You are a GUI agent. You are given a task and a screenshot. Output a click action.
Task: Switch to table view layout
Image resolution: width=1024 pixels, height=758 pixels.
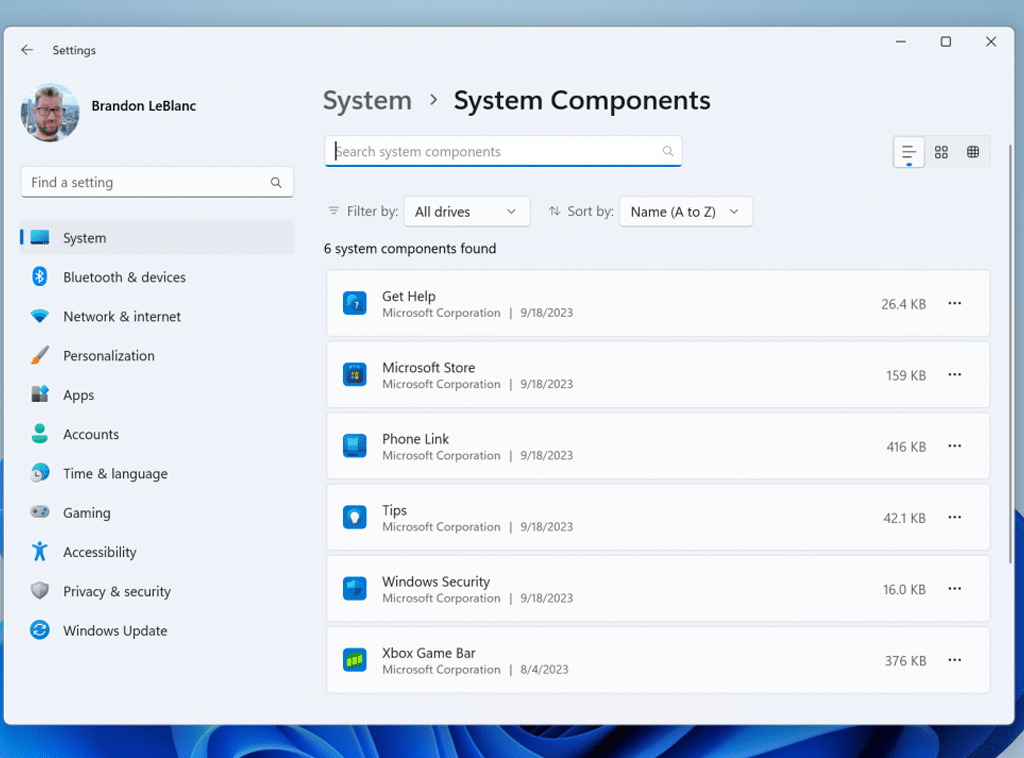pos(973,152)
